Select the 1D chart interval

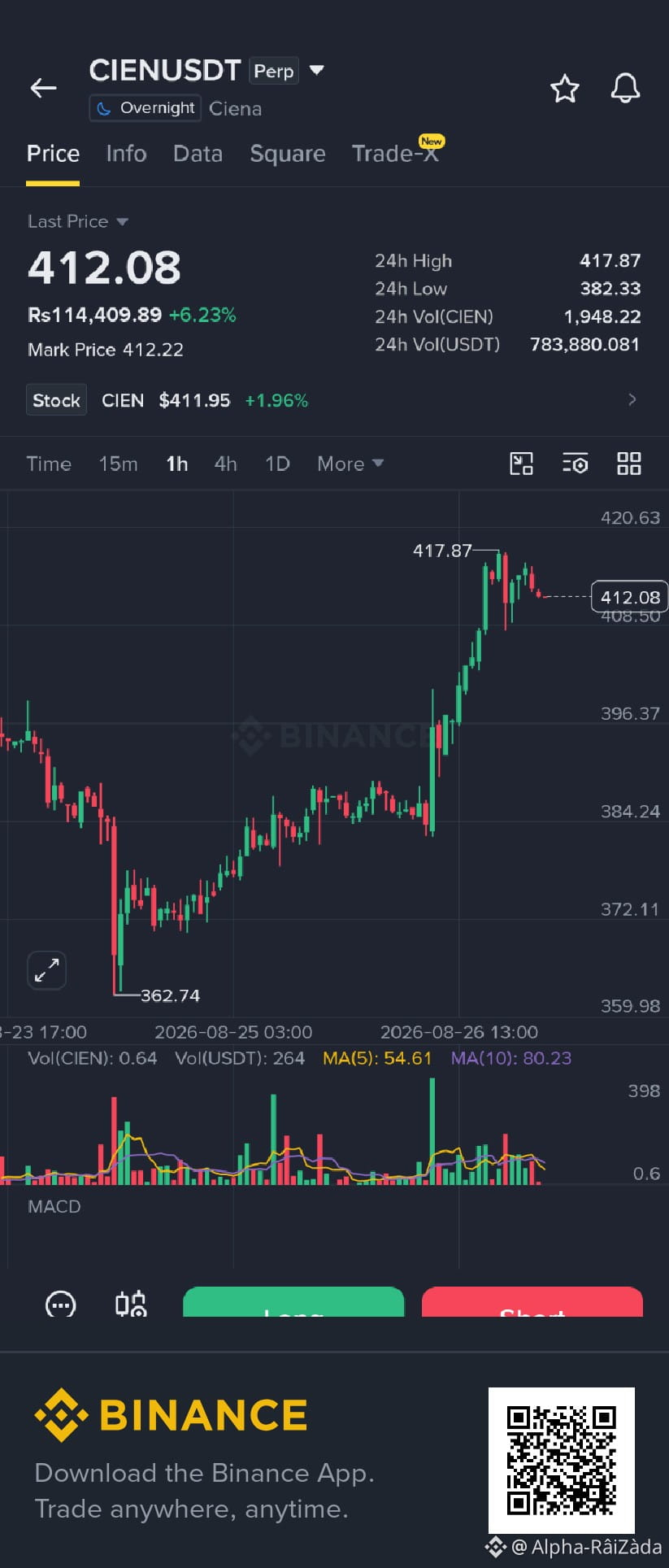point(277,464)
